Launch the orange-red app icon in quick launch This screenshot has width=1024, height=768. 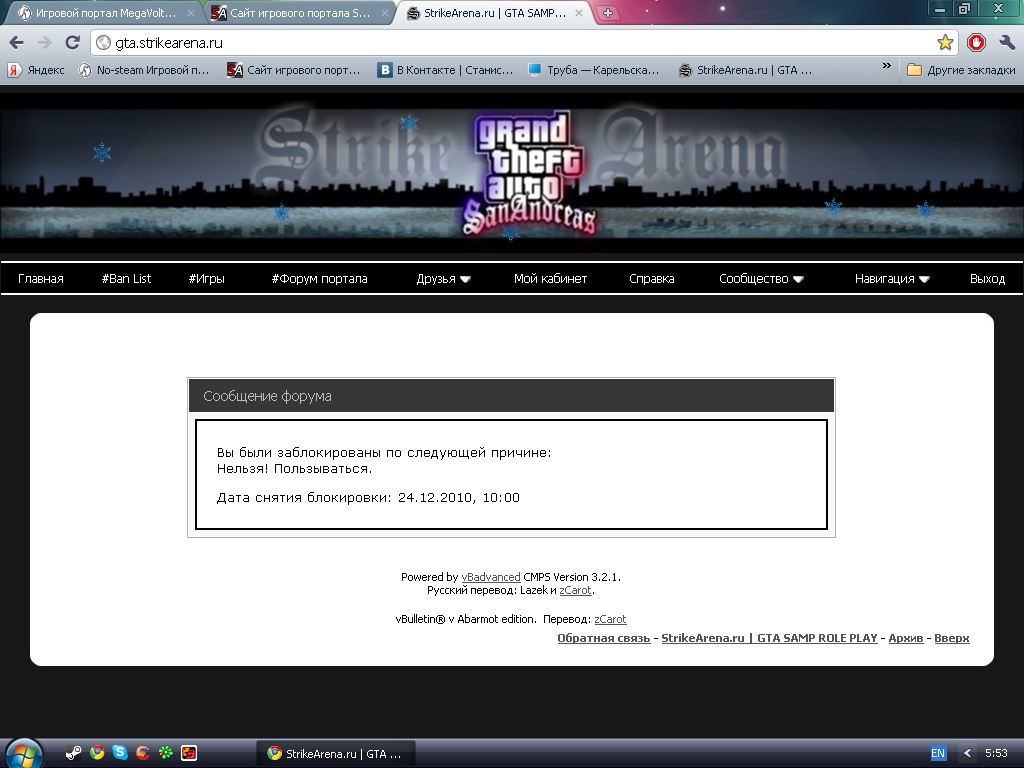[189, 753]
